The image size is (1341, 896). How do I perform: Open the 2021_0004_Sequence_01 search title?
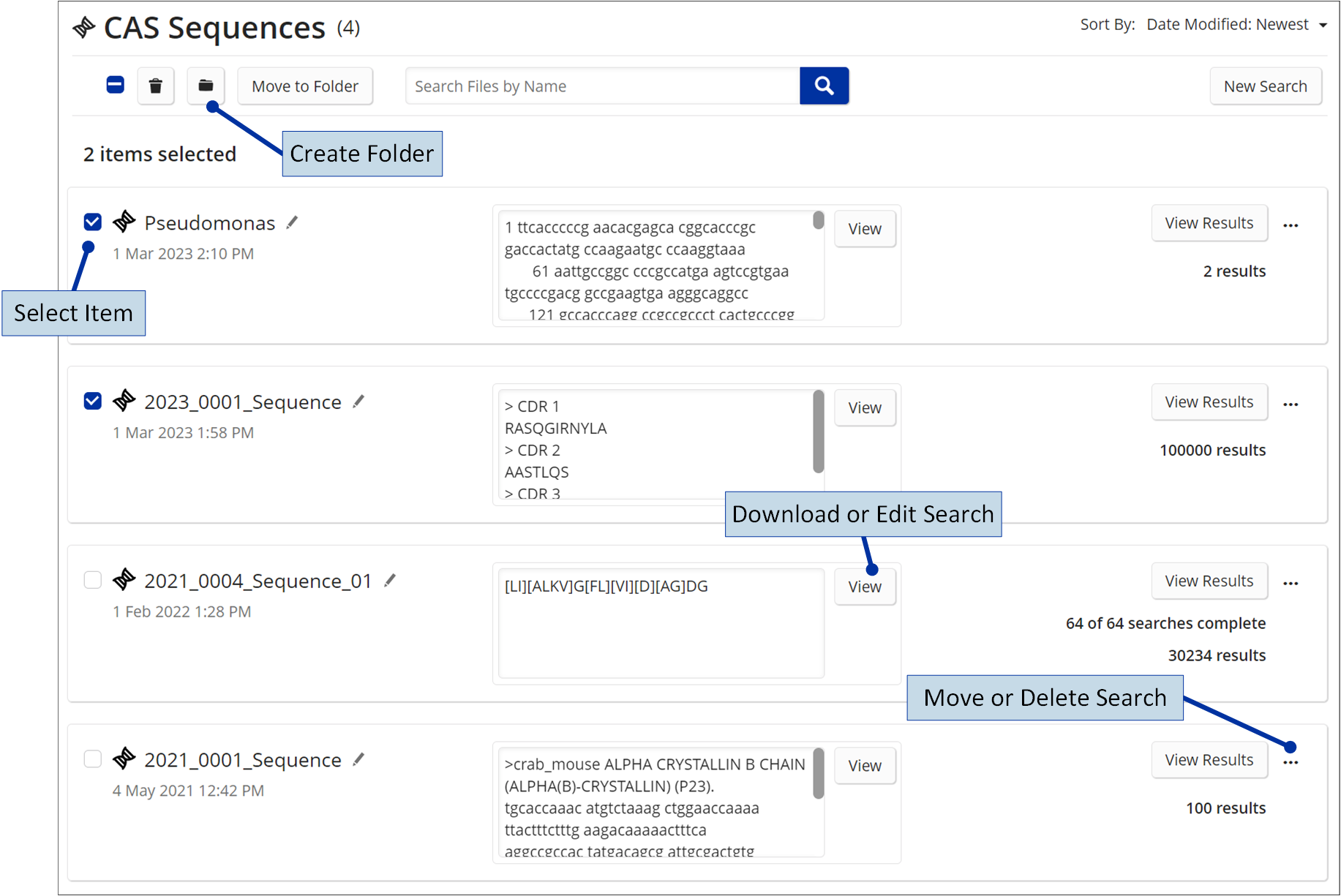258,581
